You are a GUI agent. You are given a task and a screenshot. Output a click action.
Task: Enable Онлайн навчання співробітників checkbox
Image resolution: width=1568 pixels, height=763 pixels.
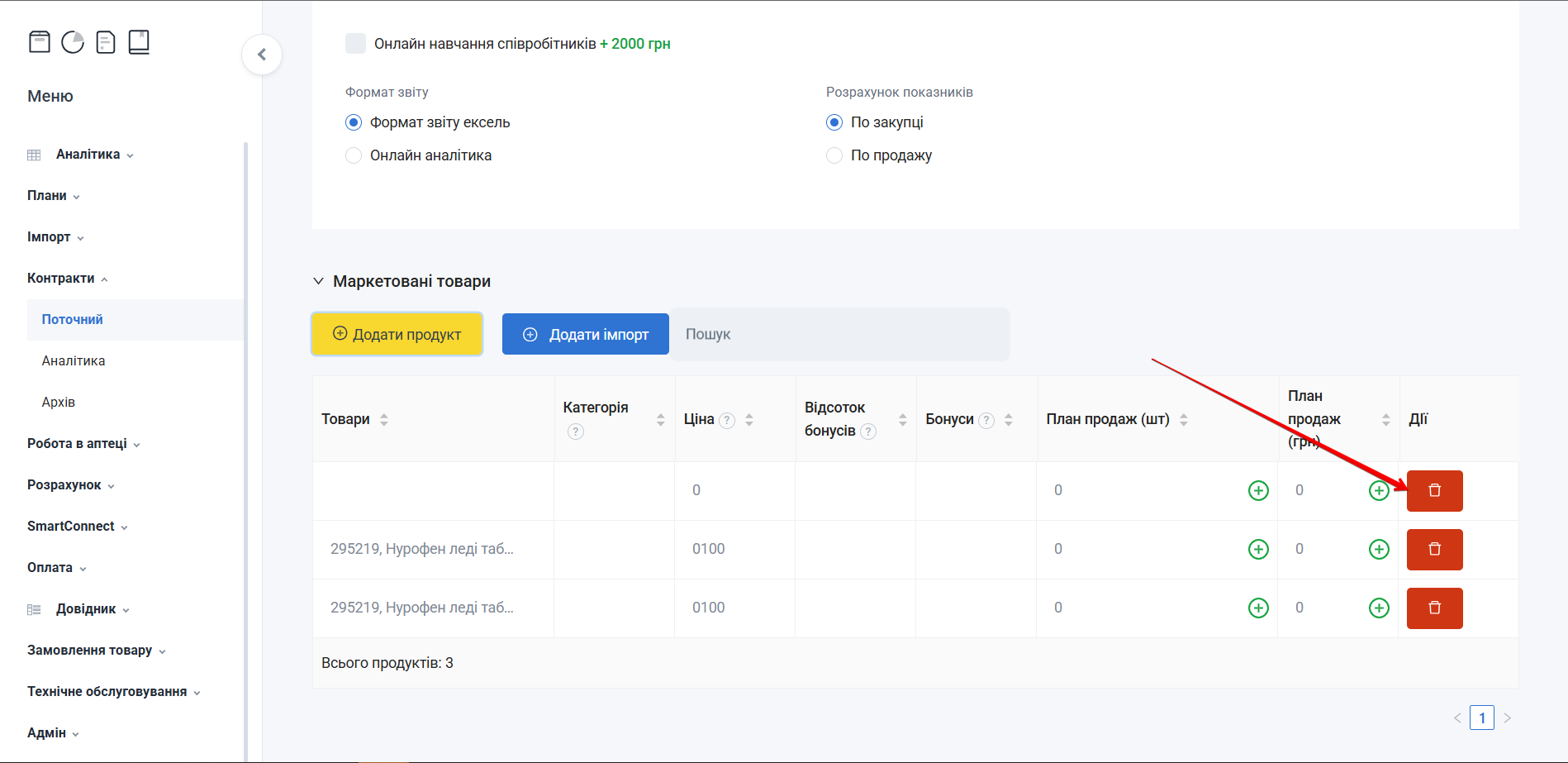point(355,44)
